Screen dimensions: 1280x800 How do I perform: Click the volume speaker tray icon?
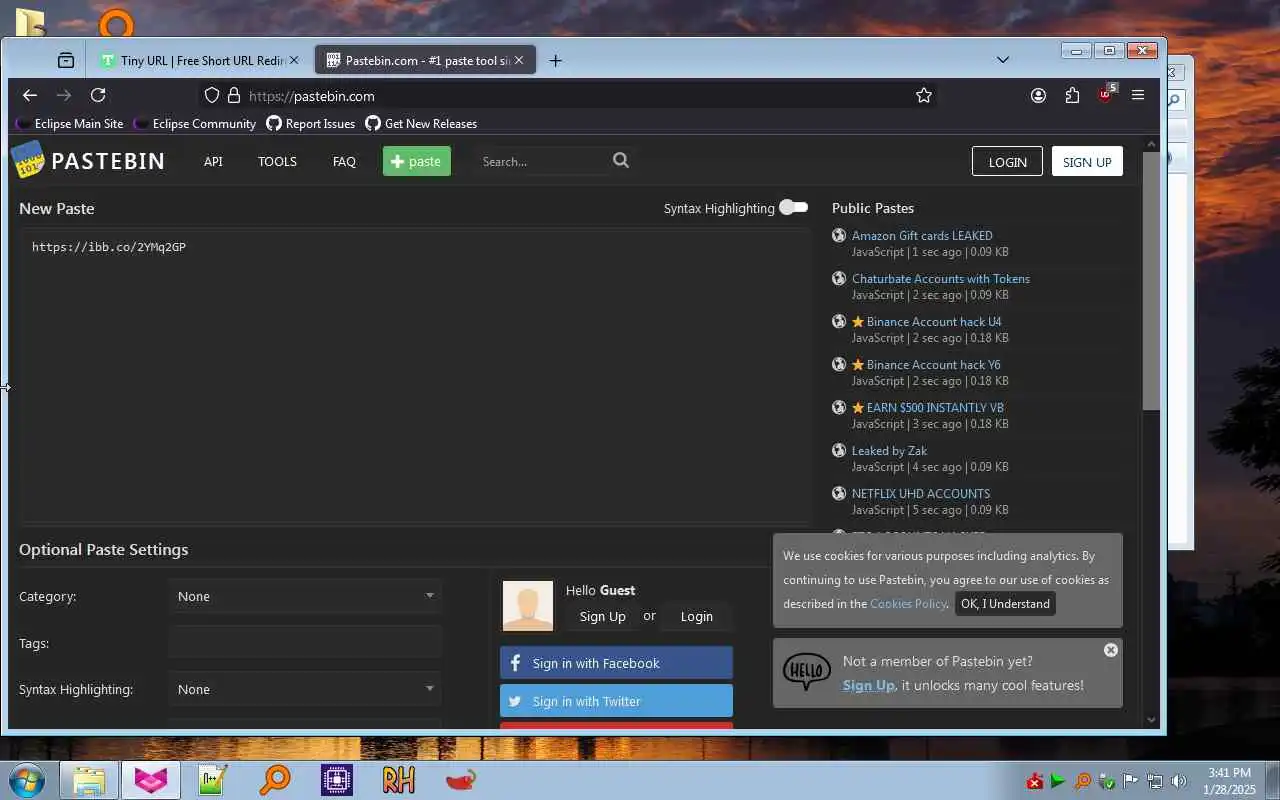(x=1179, y=781)
